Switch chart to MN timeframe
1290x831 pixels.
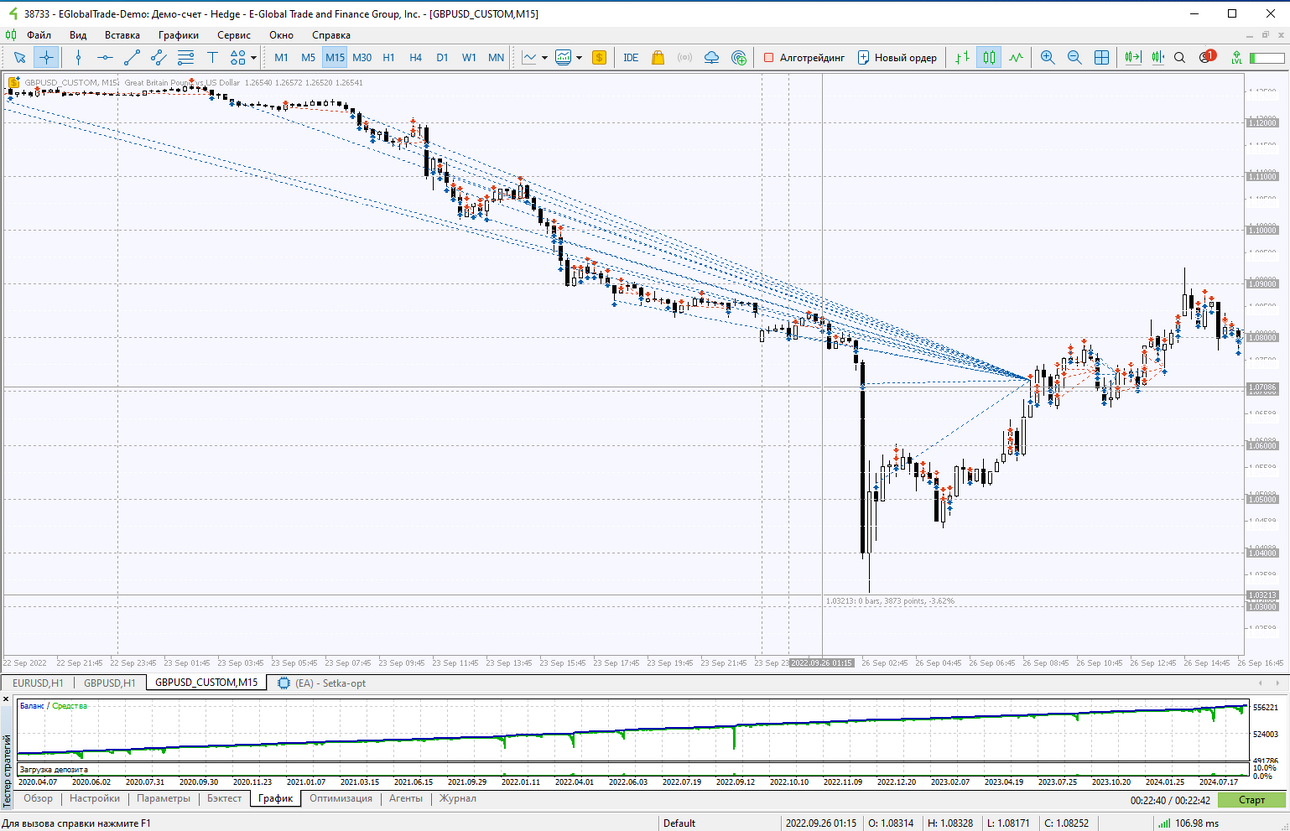point(496,57)
